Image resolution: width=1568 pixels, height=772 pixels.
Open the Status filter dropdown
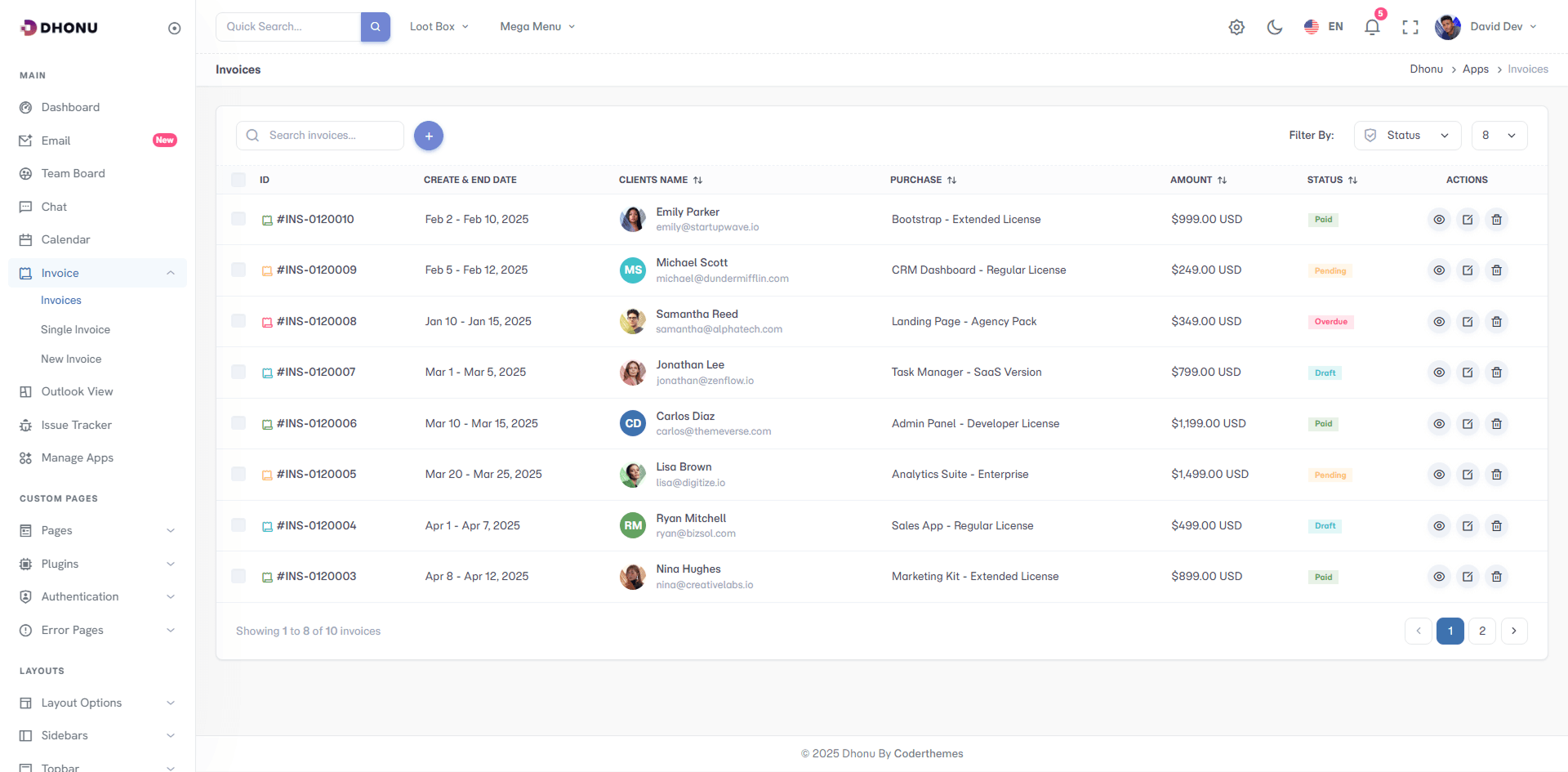pyautogui.click(x=1407, y=136)
